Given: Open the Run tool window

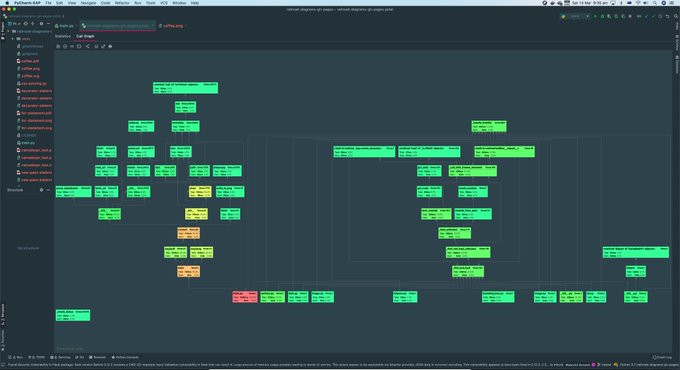Looking at the screenshot, I should 16,357.
